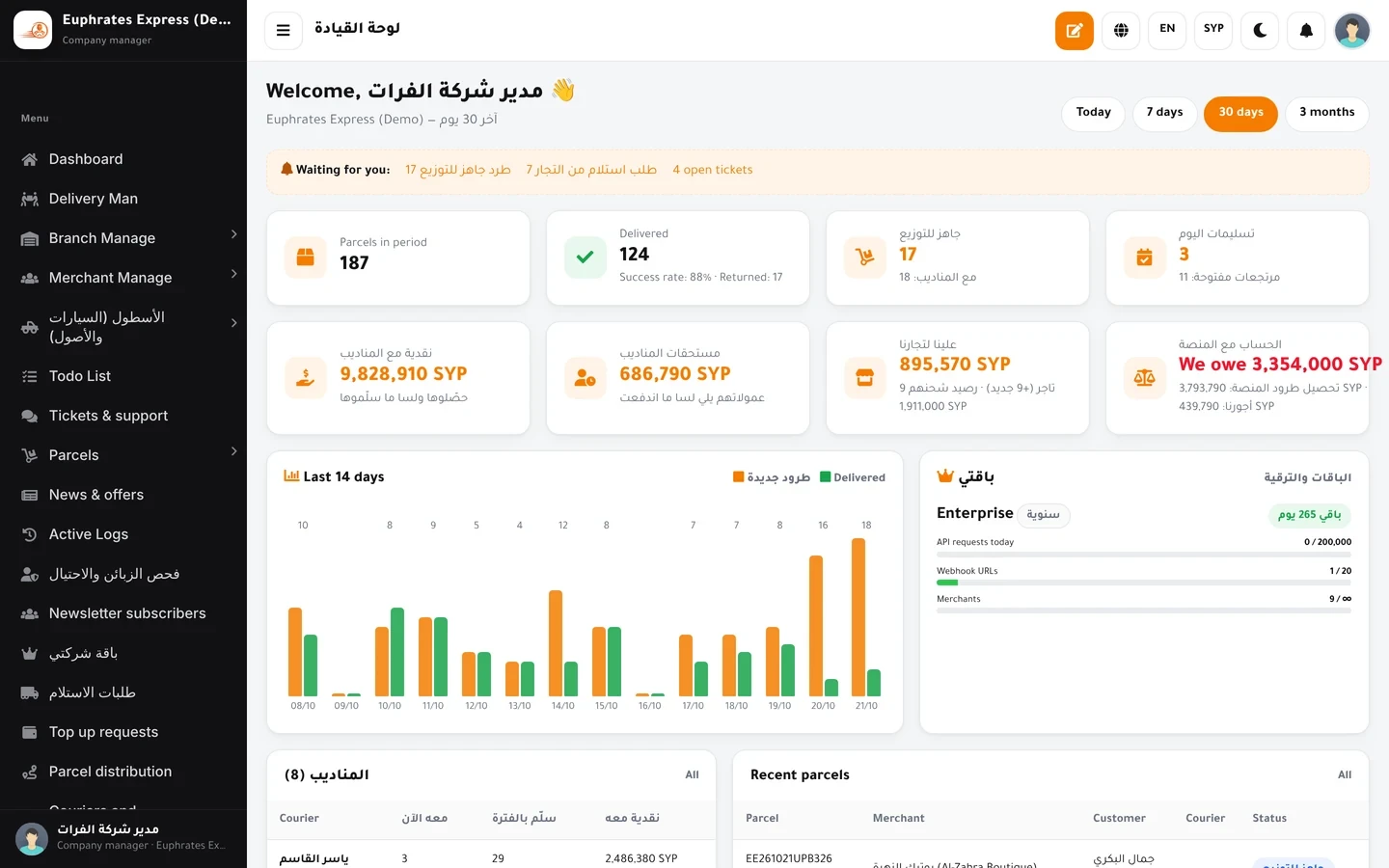Open the 7 طلب استلام من التجار link

(x=591, y=170)
